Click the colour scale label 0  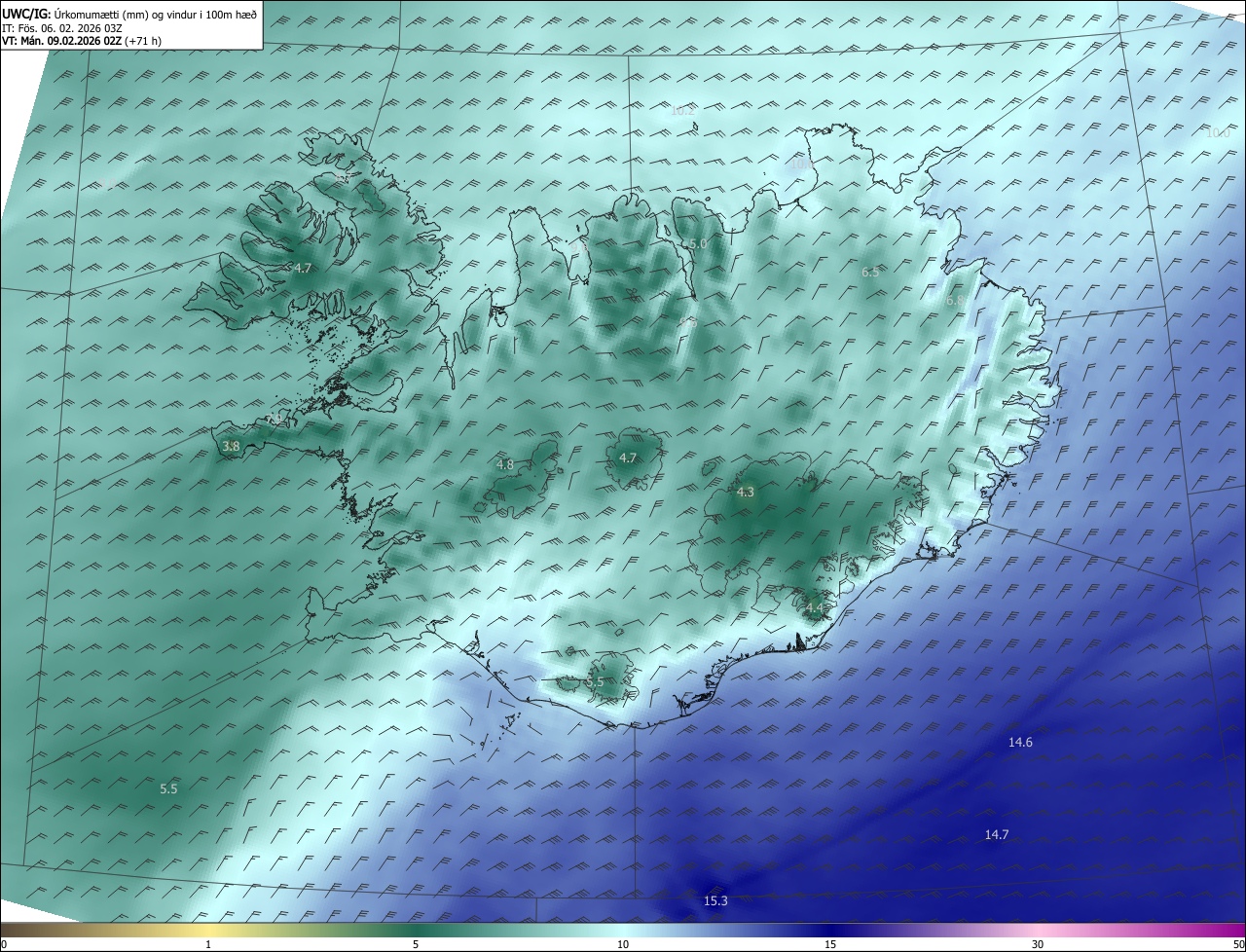(x=3, y=944)
